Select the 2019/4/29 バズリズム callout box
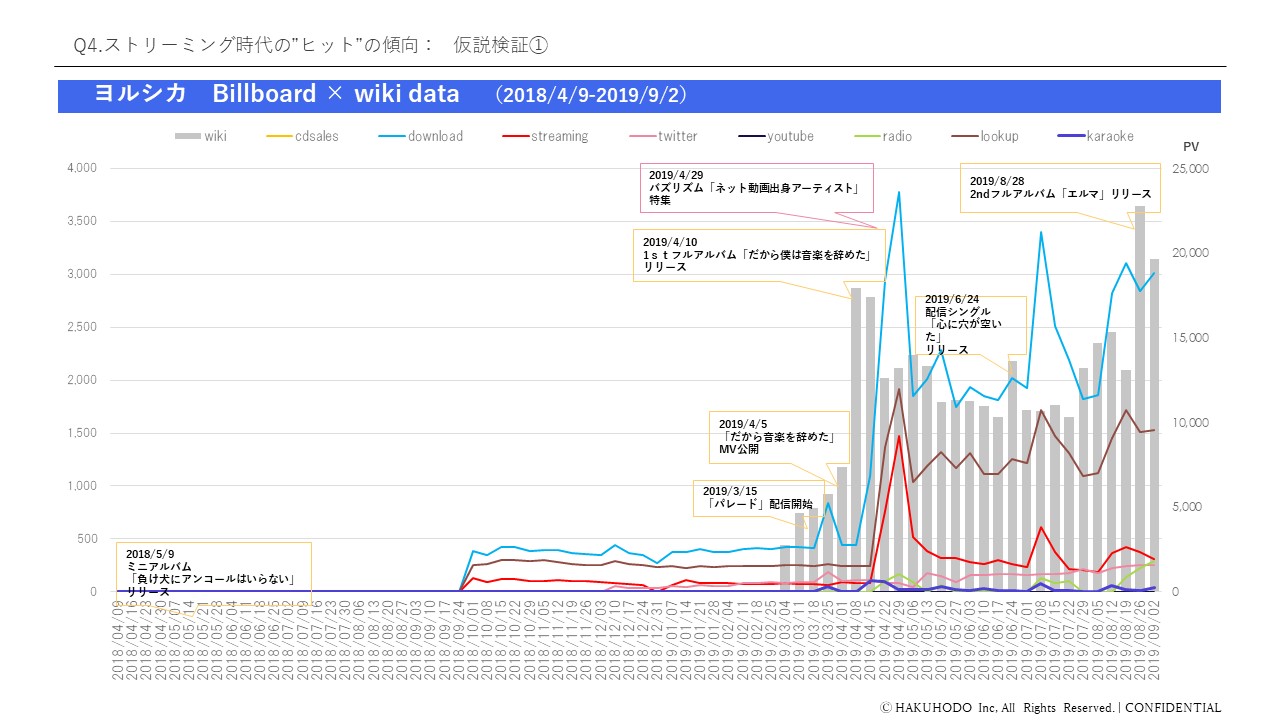The height and width of the screenshot is (720, 1280). [x=755, y=187]
